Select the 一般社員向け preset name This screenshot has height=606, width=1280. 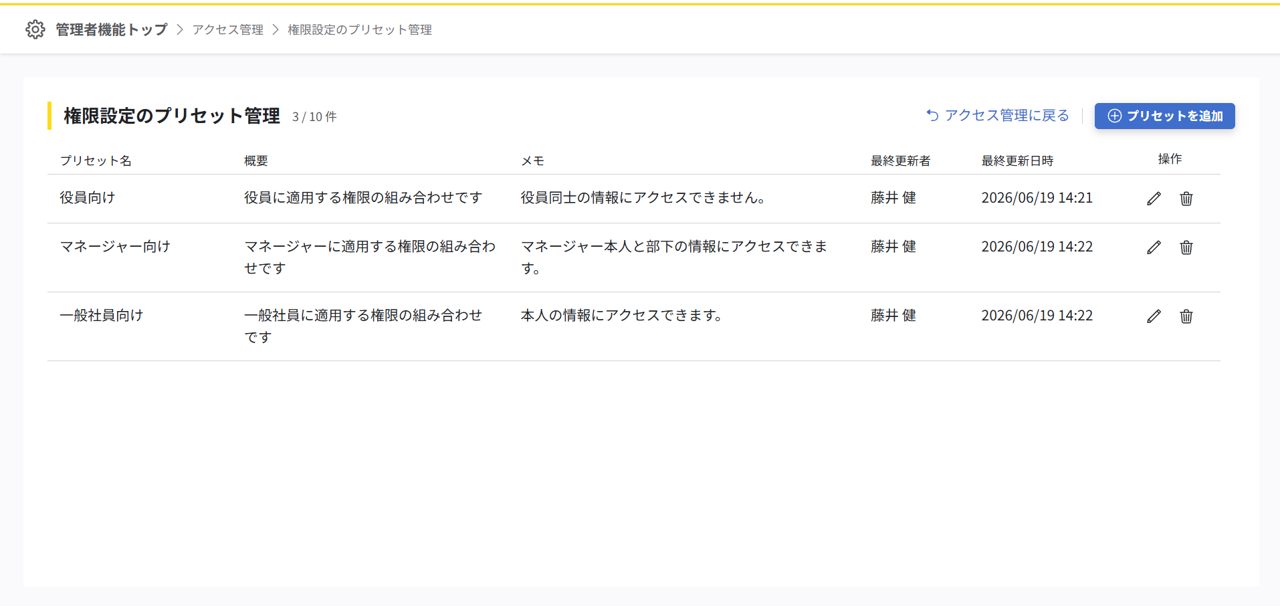point(102,315)
